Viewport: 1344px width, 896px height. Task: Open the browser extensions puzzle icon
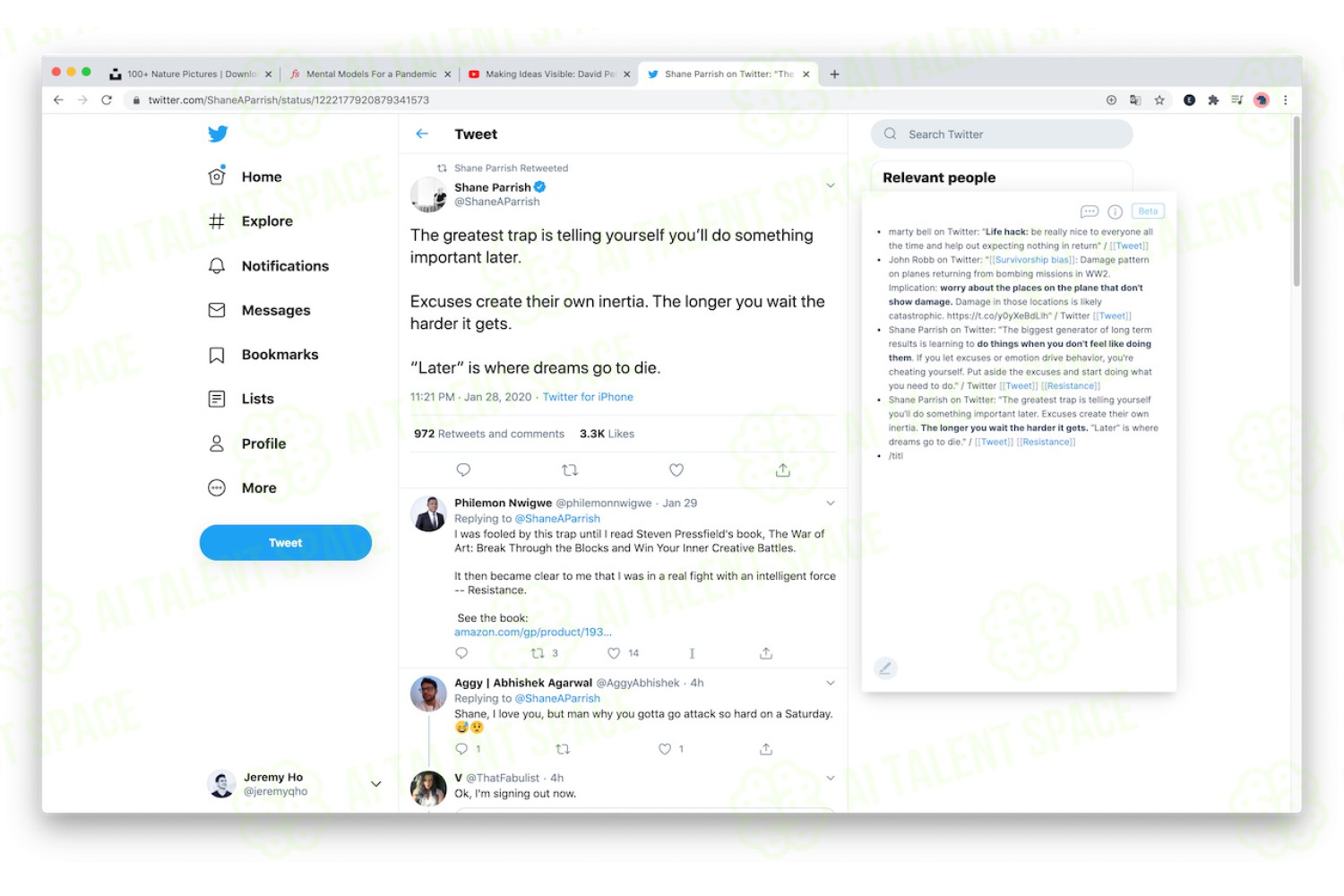(1213, 100)
